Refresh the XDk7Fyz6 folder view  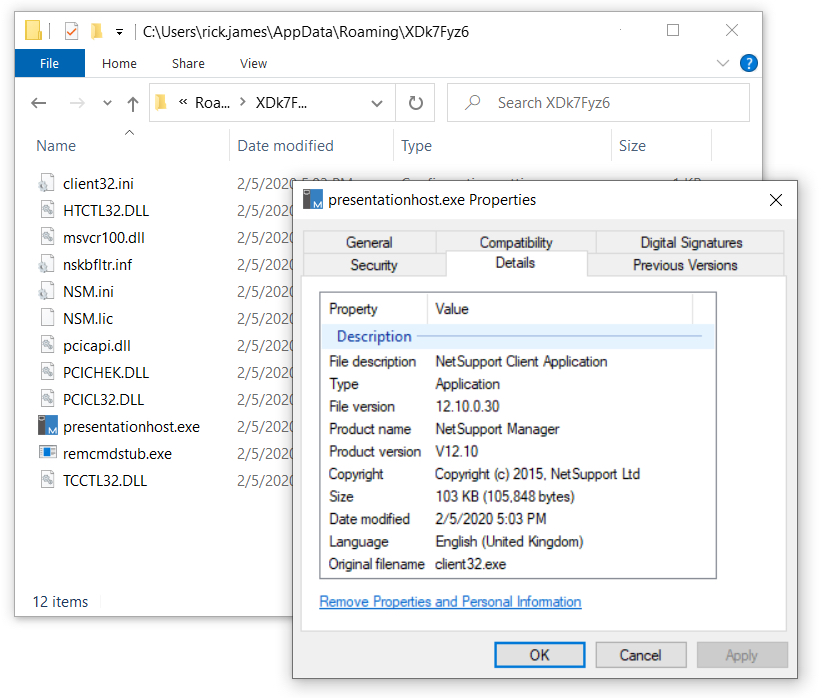[416, 102]
